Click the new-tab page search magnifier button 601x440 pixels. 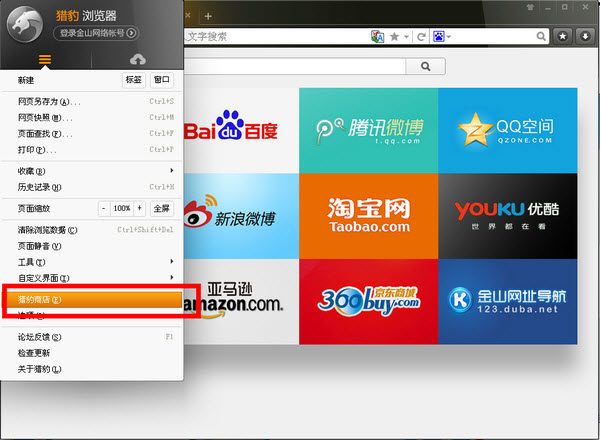click(425, 66)
